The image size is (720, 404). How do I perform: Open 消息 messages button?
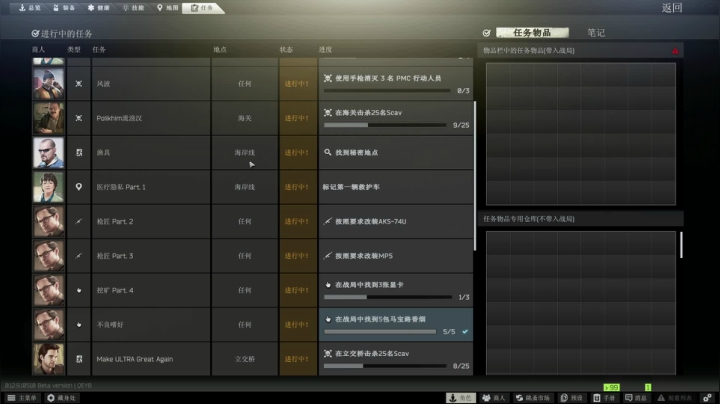pos(636,398)
